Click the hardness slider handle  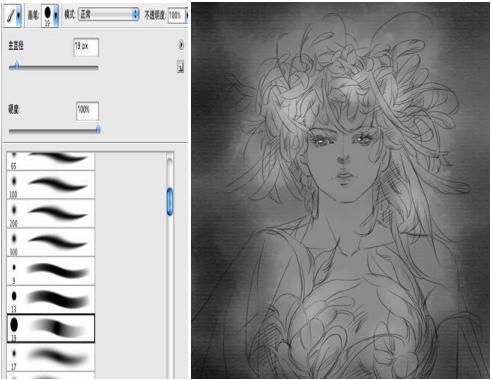[98, 130]
